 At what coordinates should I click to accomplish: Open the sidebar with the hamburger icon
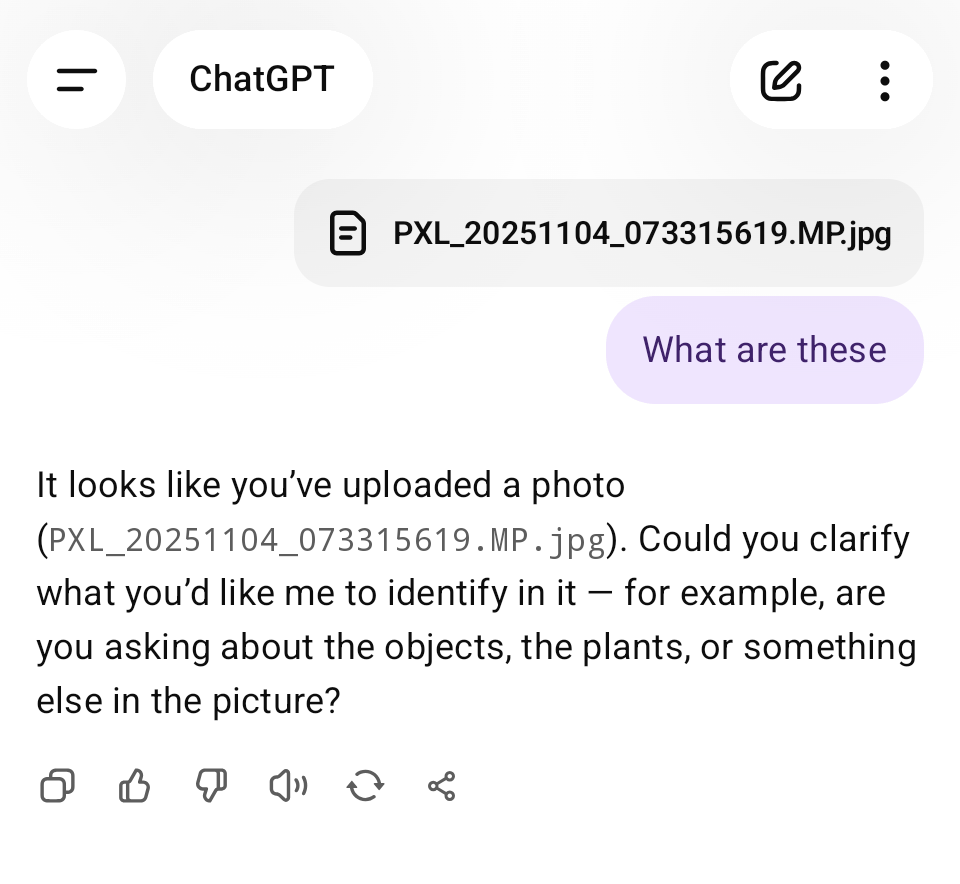77,80
